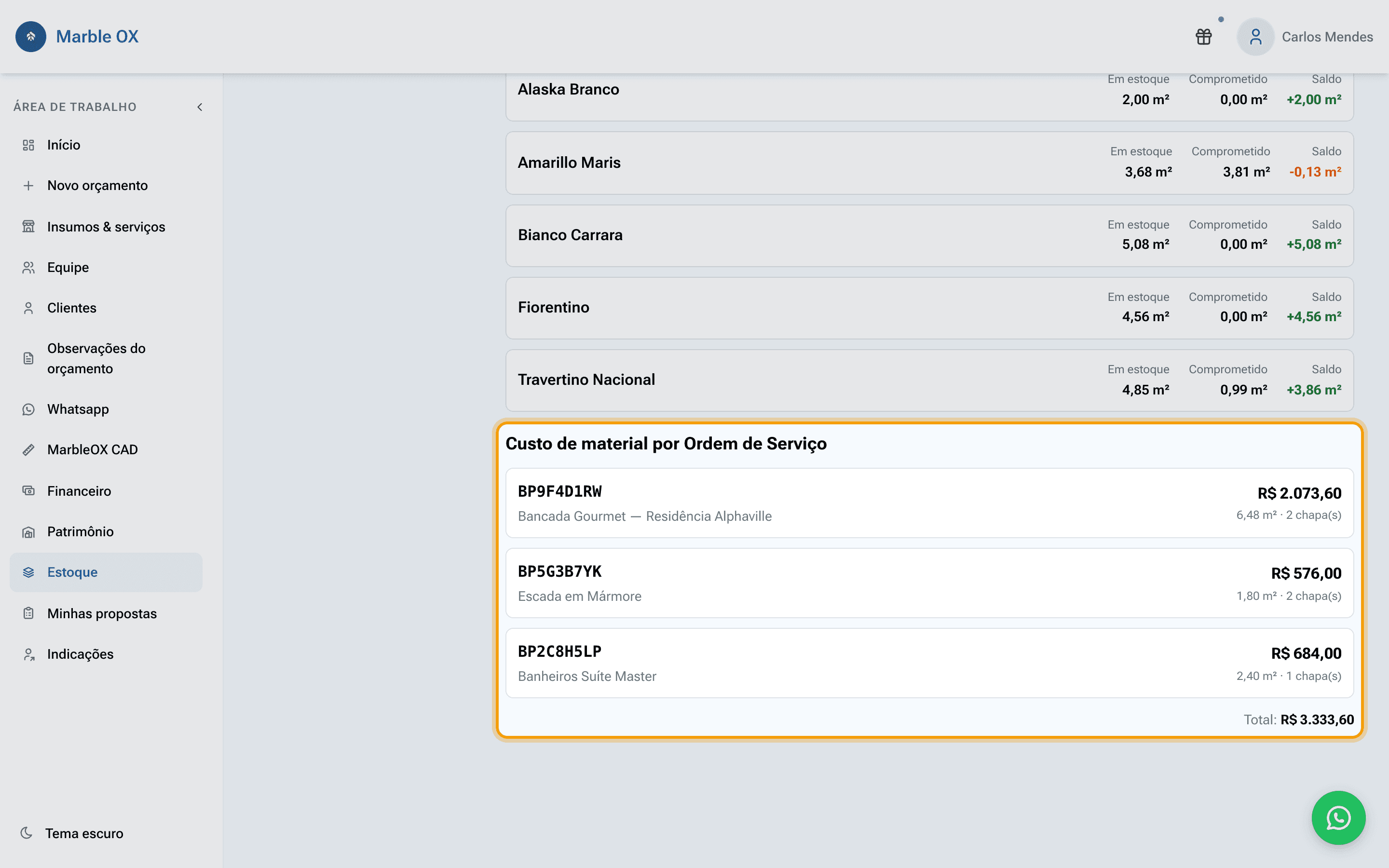Screen dimensions: 1389x868
Task: Select the Bianco Carrara stock row
Action: [929, 235]
